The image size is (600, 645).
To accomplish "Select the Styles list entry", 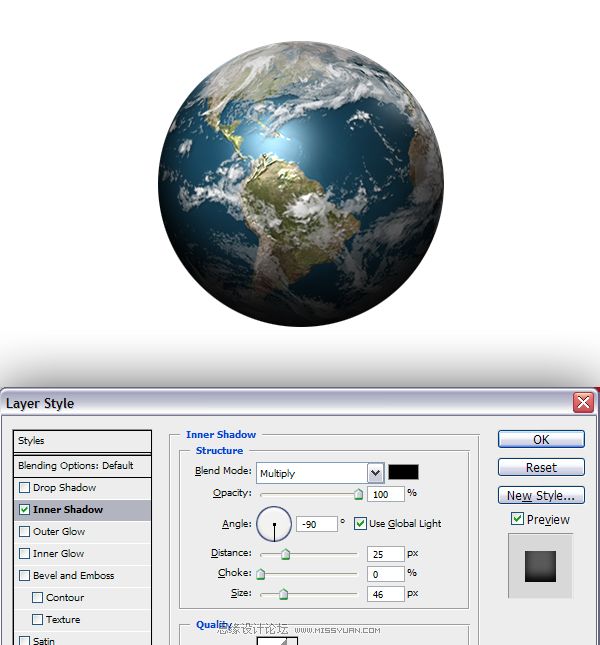I will click(x=82, y=441).
